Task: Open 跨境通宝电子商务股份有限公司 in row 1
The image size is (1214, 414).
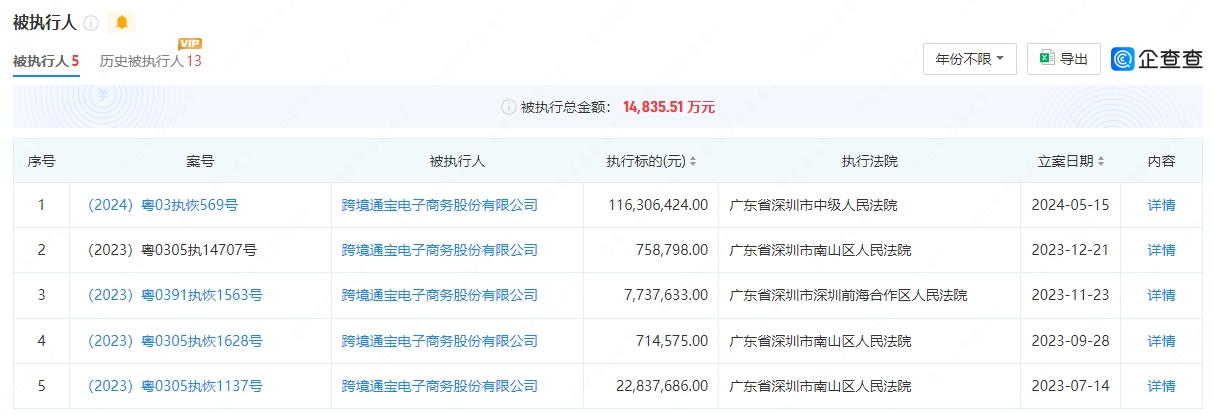Action: point(440,205)
